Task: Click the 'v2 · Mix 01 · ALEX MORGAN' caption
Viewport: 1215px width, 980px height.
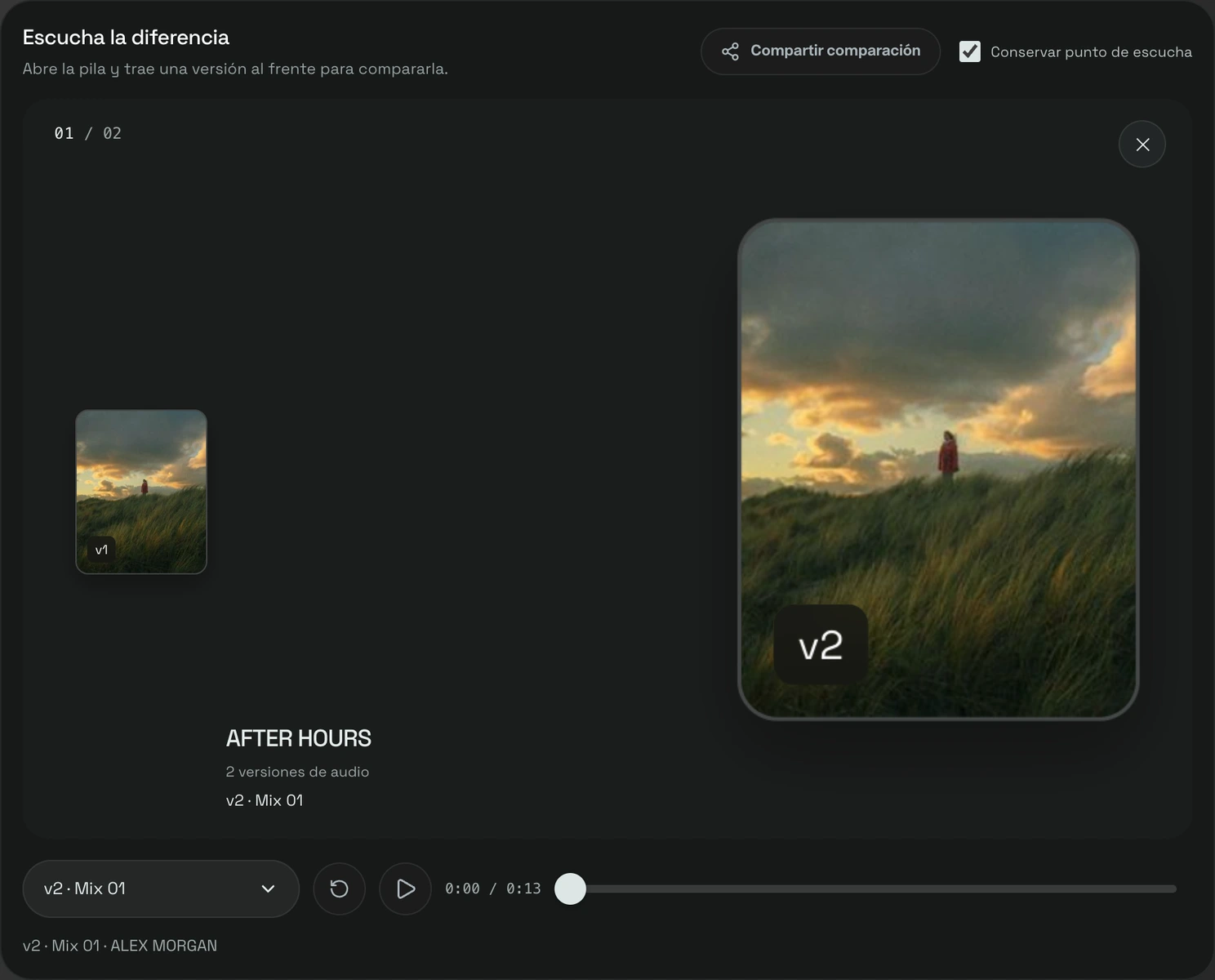Action: pyautogui.click(x=120, y=946)
